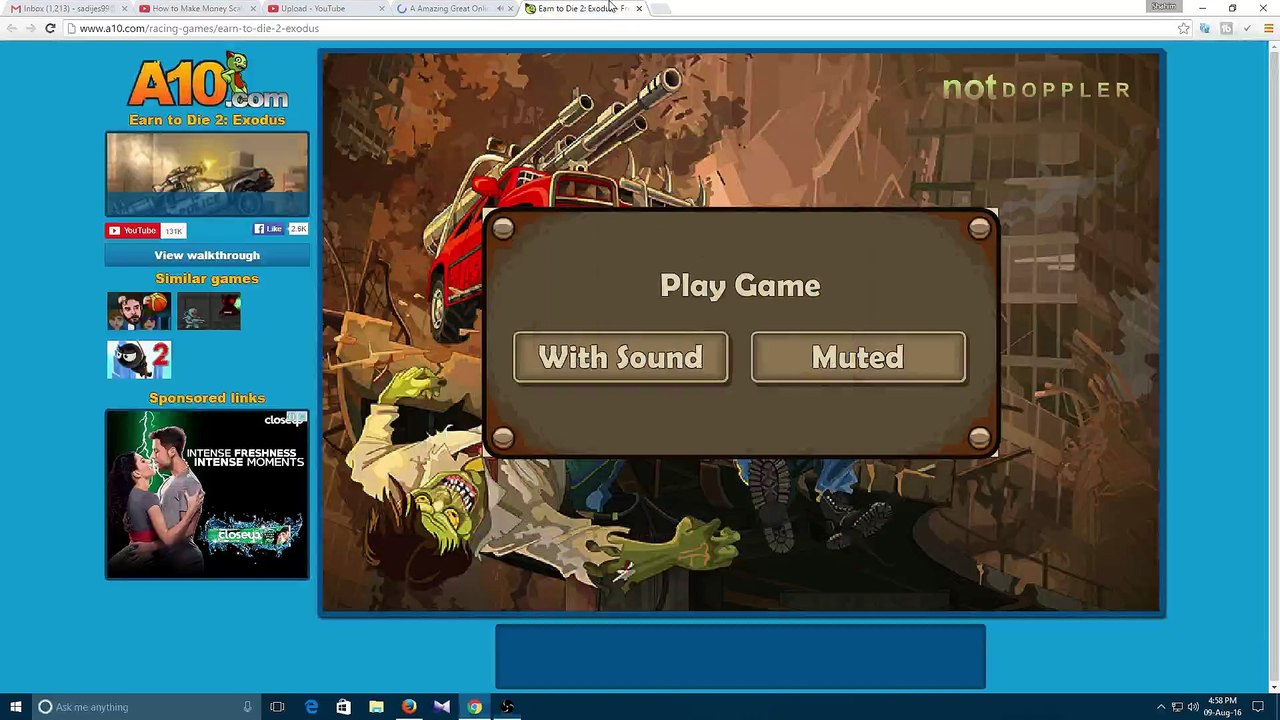Close the 'How to Make Money' tab

(x=252, y=8)
